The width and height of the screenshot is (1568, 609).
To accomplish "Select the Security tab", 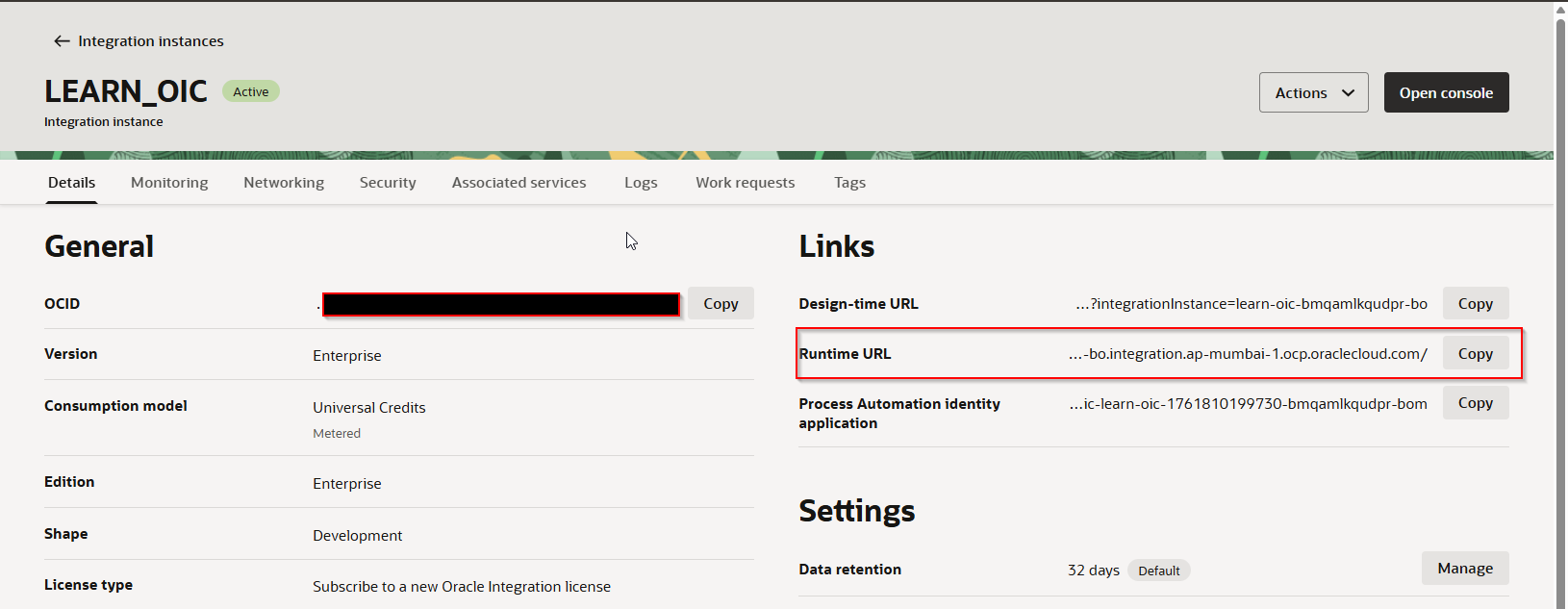I will pos(388,183).
